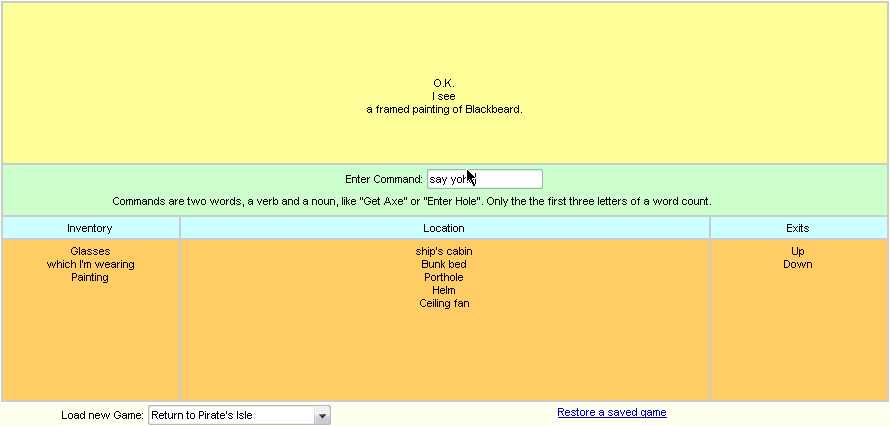
Task: Select Painting in the inventory list
Action: (x=90, y=277)
